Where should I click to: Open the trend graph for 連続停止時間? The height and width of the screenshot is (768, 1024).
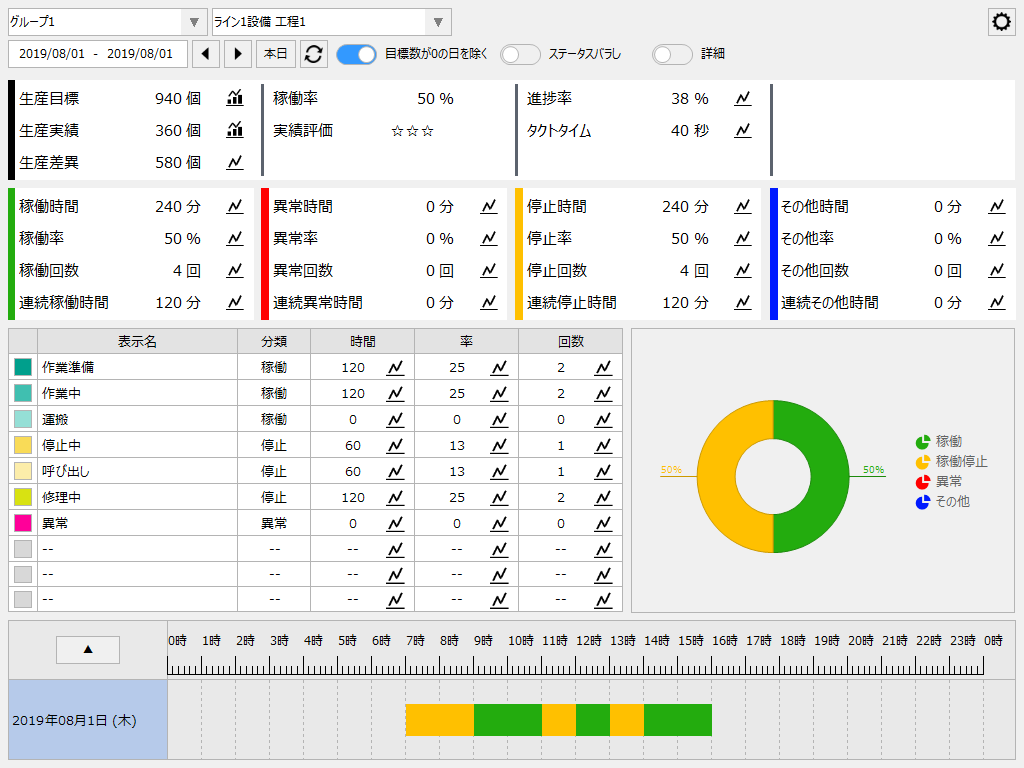point(741,301)
